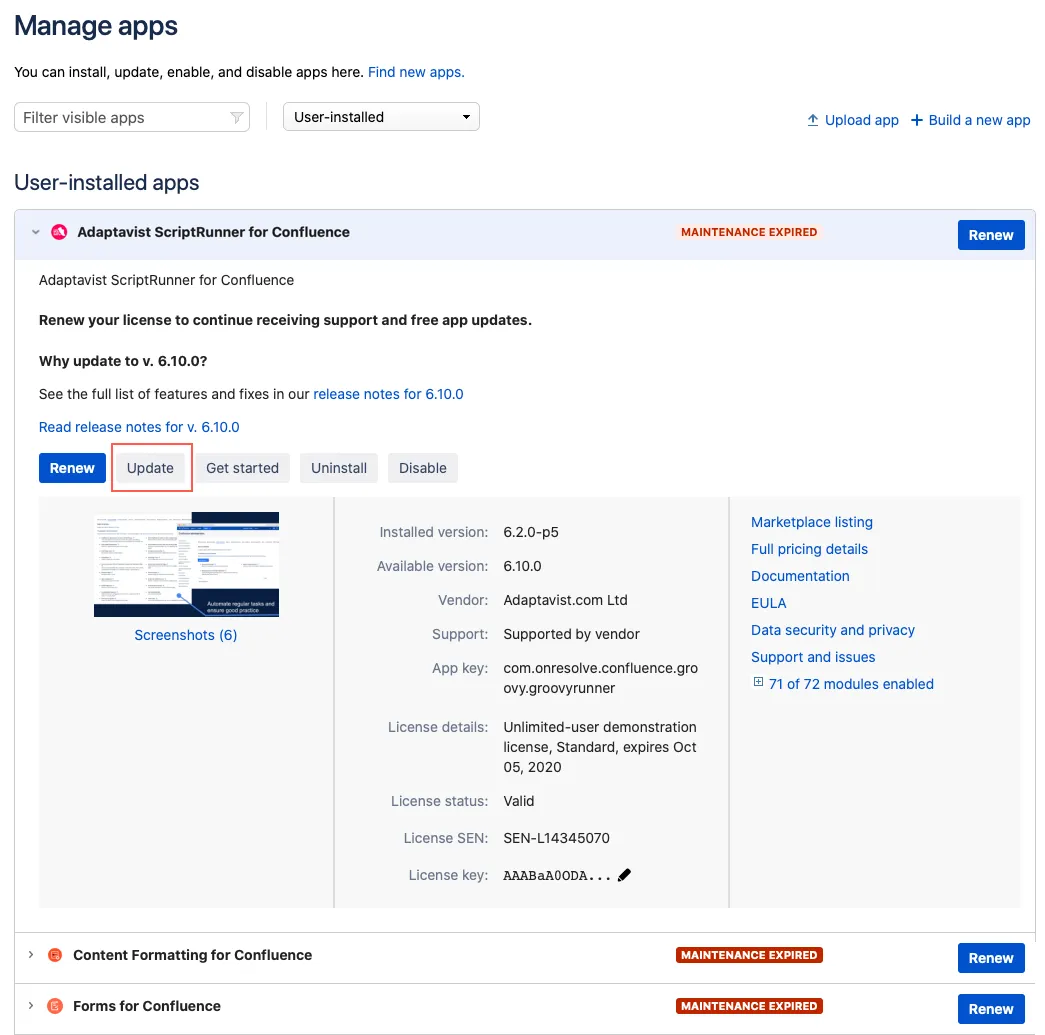Click the plus icon beside Build a new app
This screenshot has width=1045, height=1035.
[916, 120]
